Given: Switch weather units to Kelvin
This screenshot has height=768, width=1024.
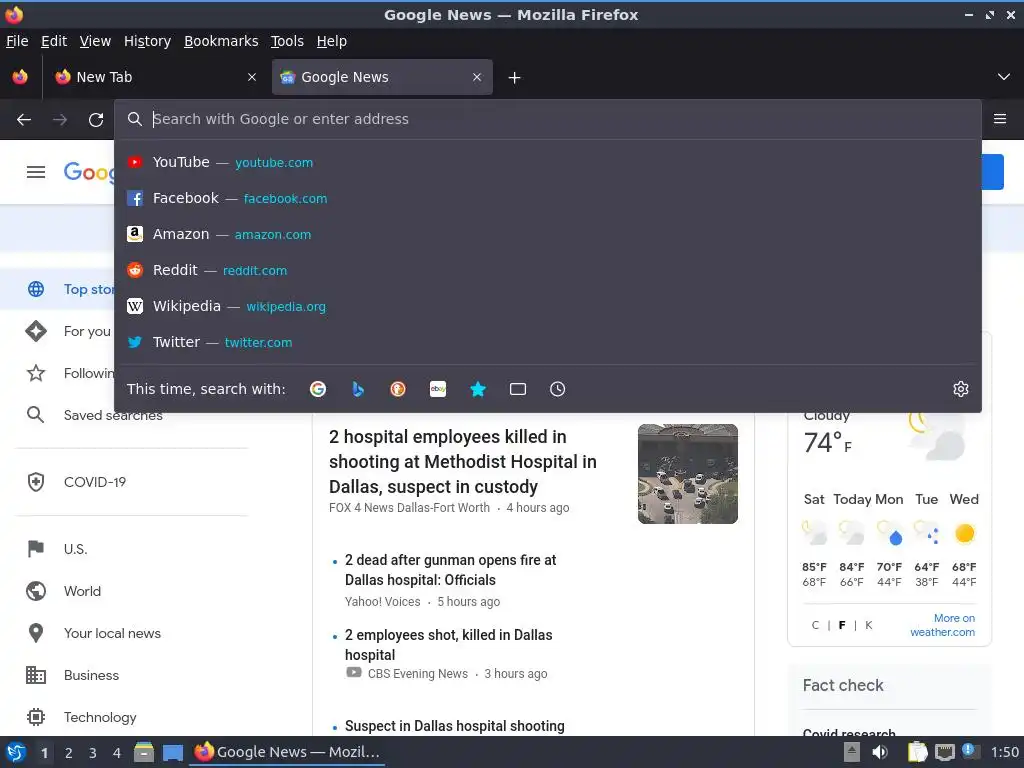Looking at the screenshot, I should pyautogui.click(x=869, y=625).
